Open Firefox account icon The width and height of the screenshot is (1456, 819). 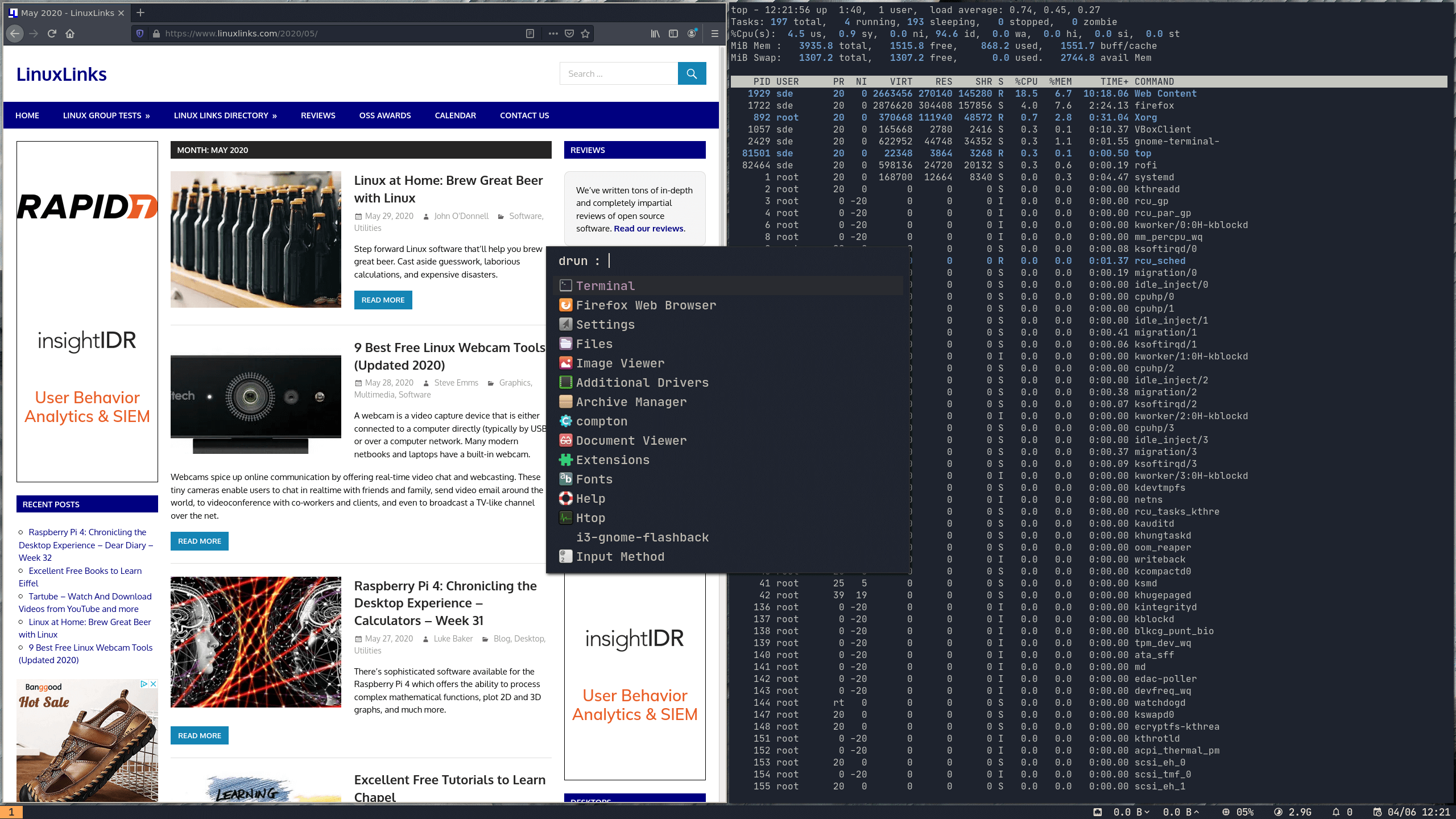(x=692, y=34)
